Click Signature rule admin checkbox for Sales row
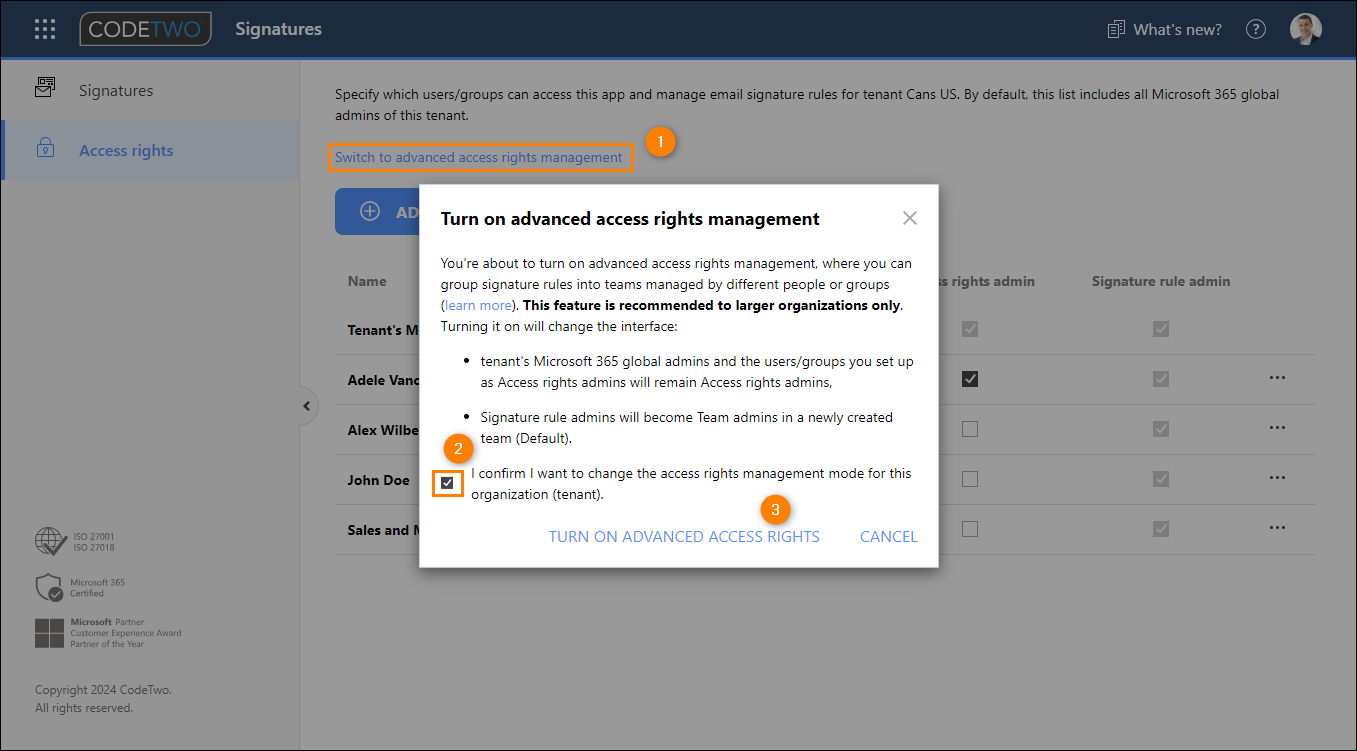1357x751 pixels. [x=1161, y=529]
